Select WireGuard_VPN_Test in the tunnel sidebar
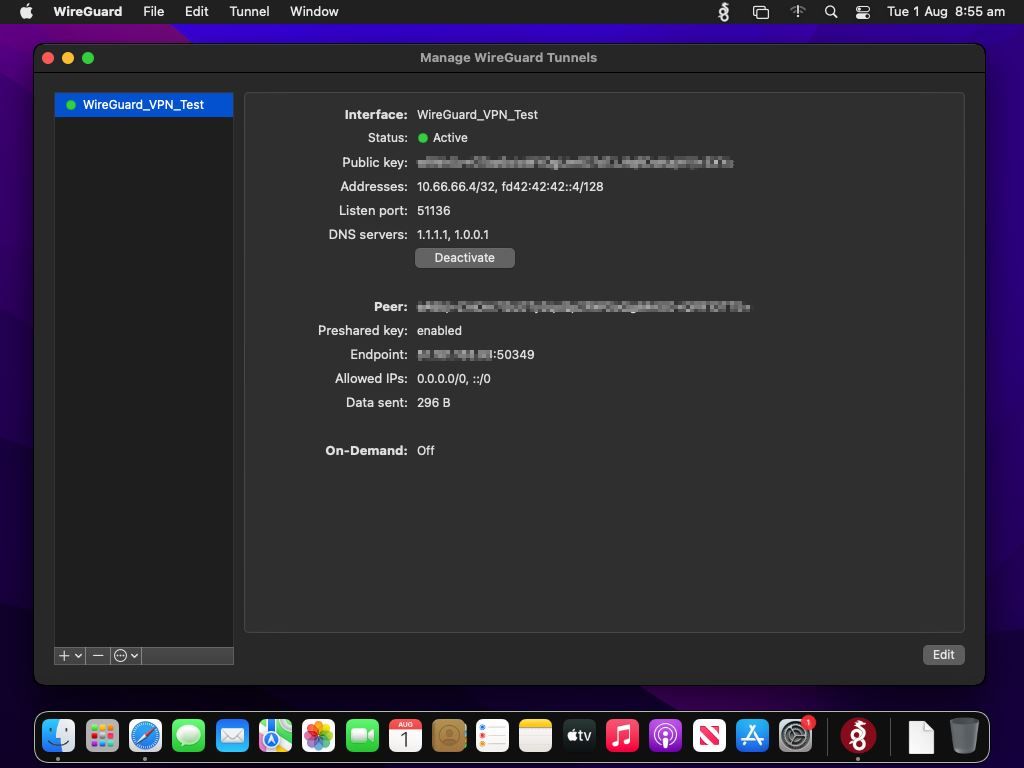Image resolution: width=1024 pixels, height=768 pixels. tap(143, 104)
